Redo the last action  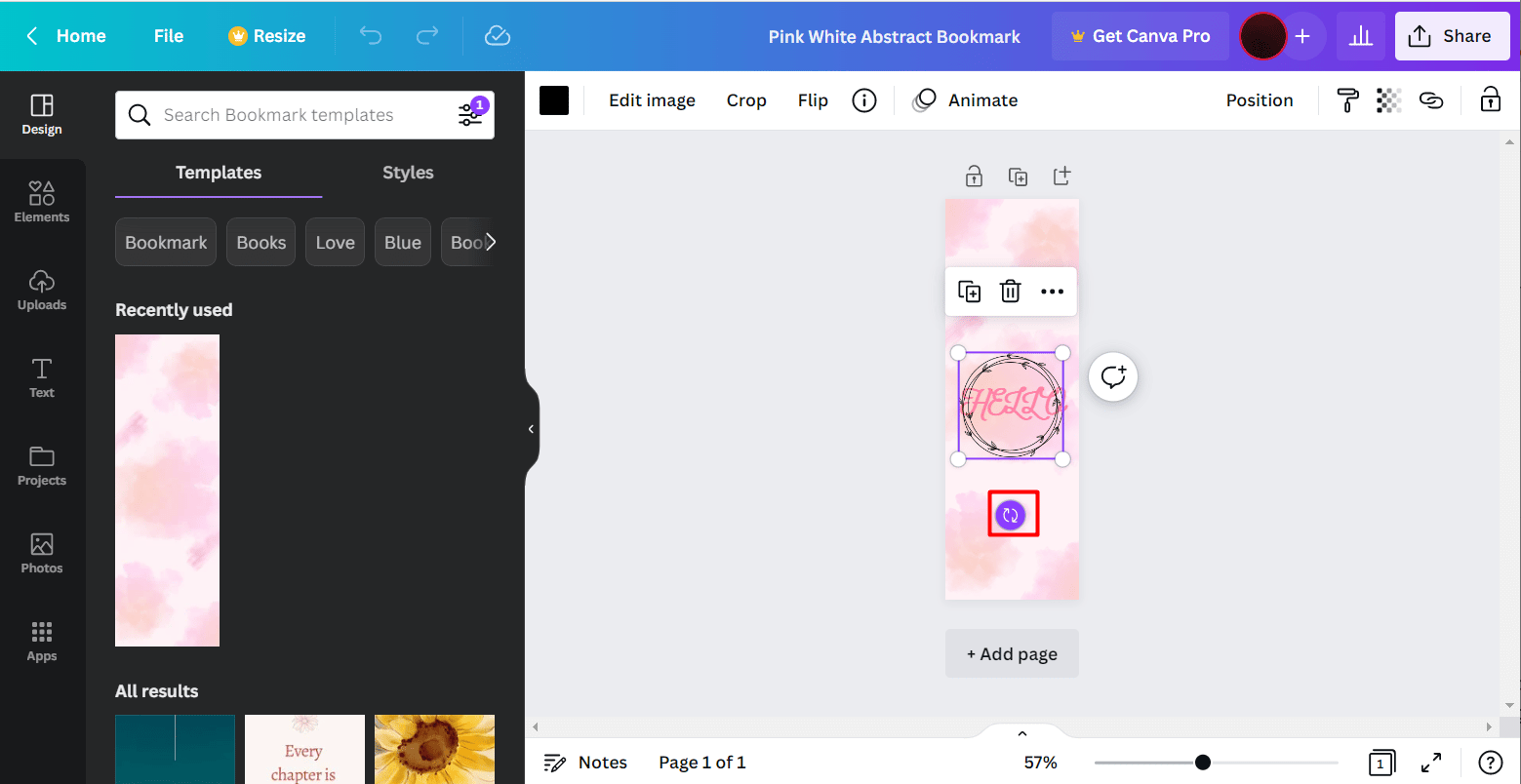coord(427,36)
